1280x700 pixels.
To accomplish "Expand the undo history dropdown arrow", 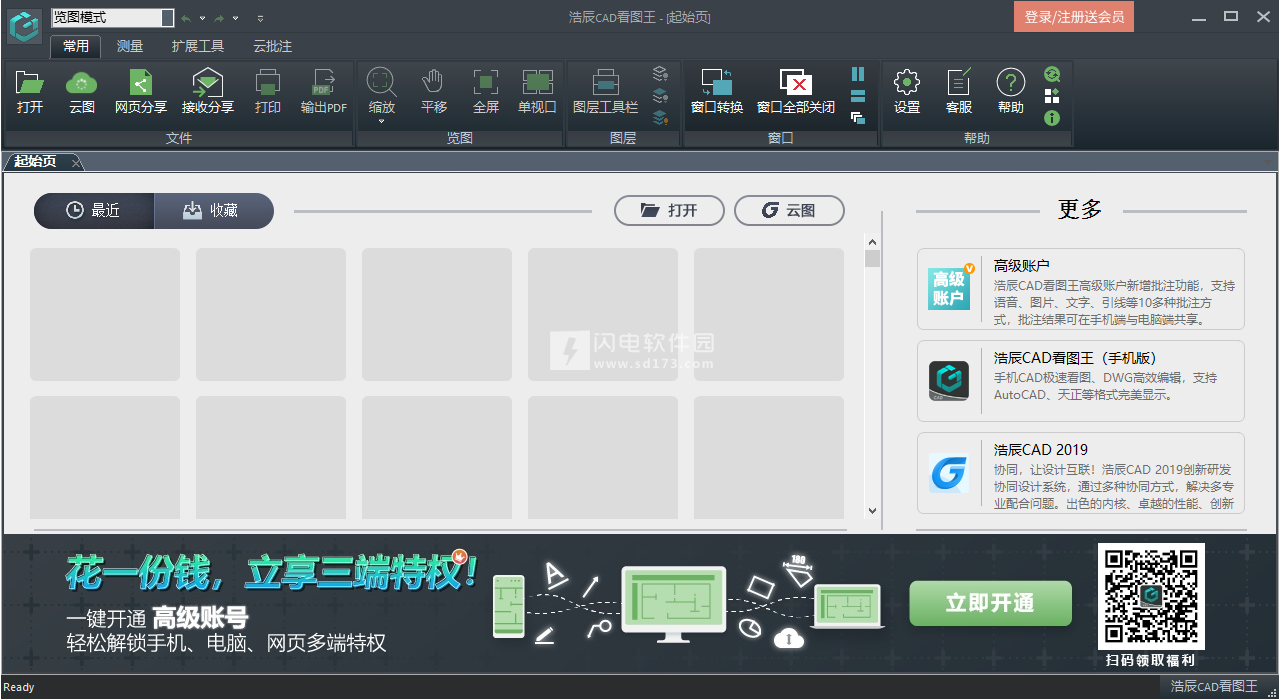I will coord(202,18).
